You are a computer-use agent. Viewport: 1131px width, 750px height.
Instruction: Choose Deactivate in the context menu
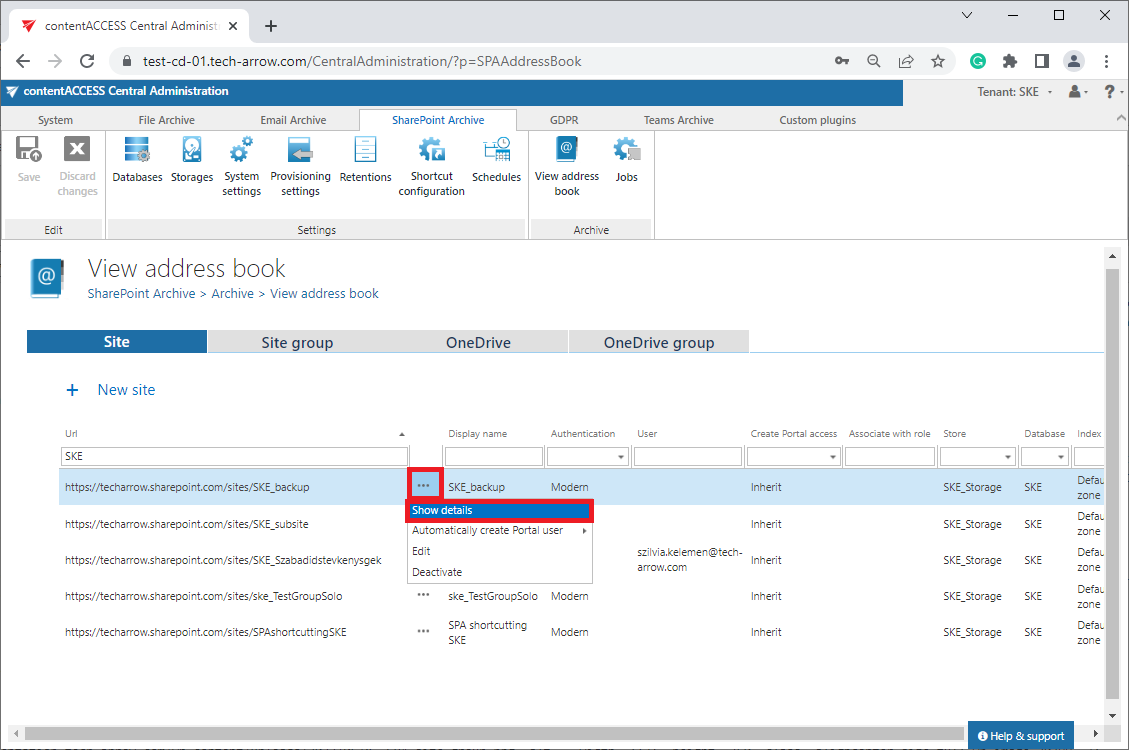coord(437,572)
